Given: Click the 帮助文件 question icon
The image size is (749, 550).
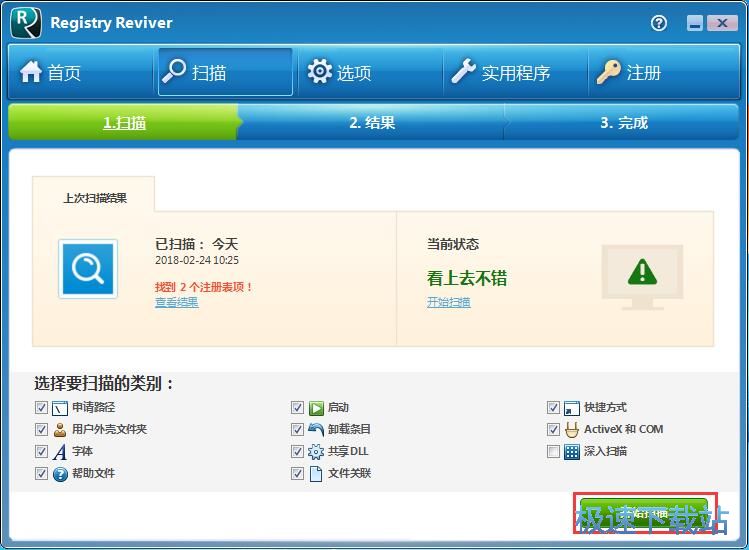Looking at the screenshot, I should 60,474.
